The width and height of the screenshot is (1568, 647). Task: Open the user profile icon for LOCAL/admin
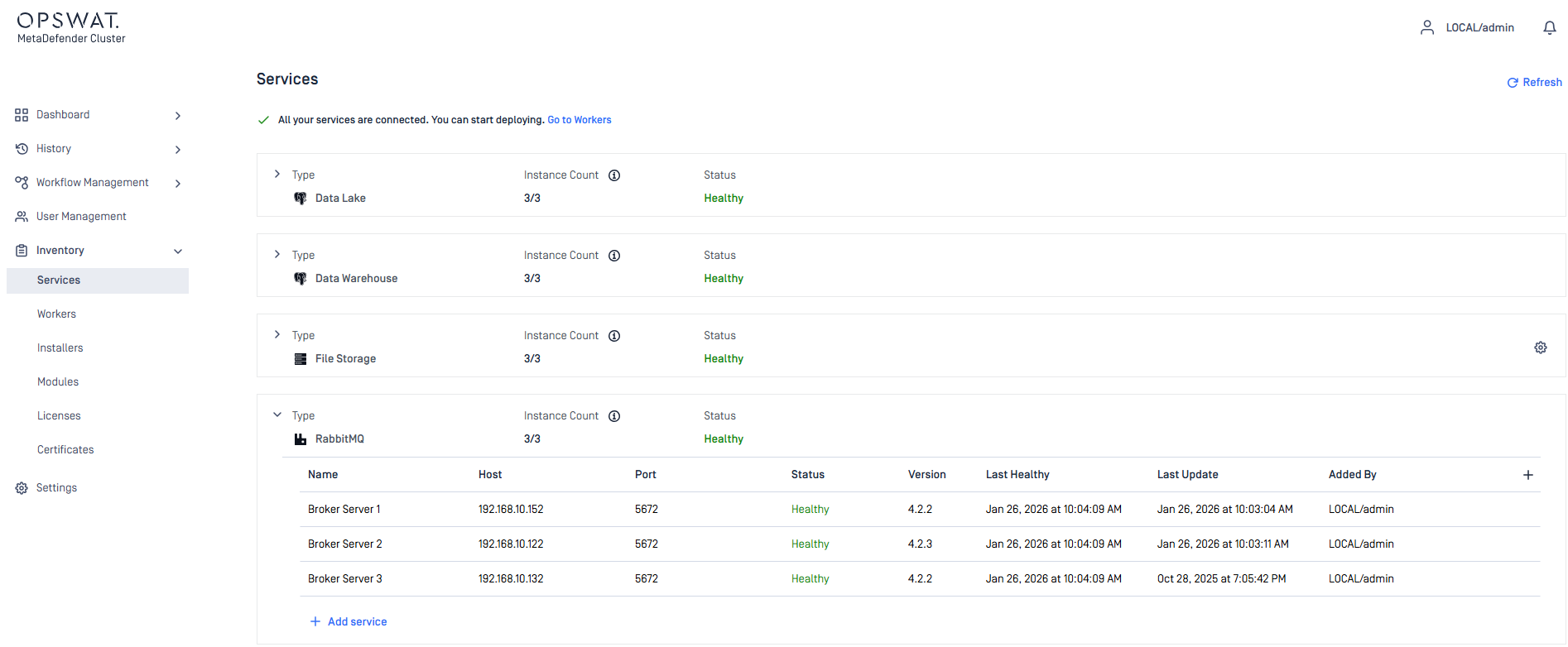[1426, 28]
